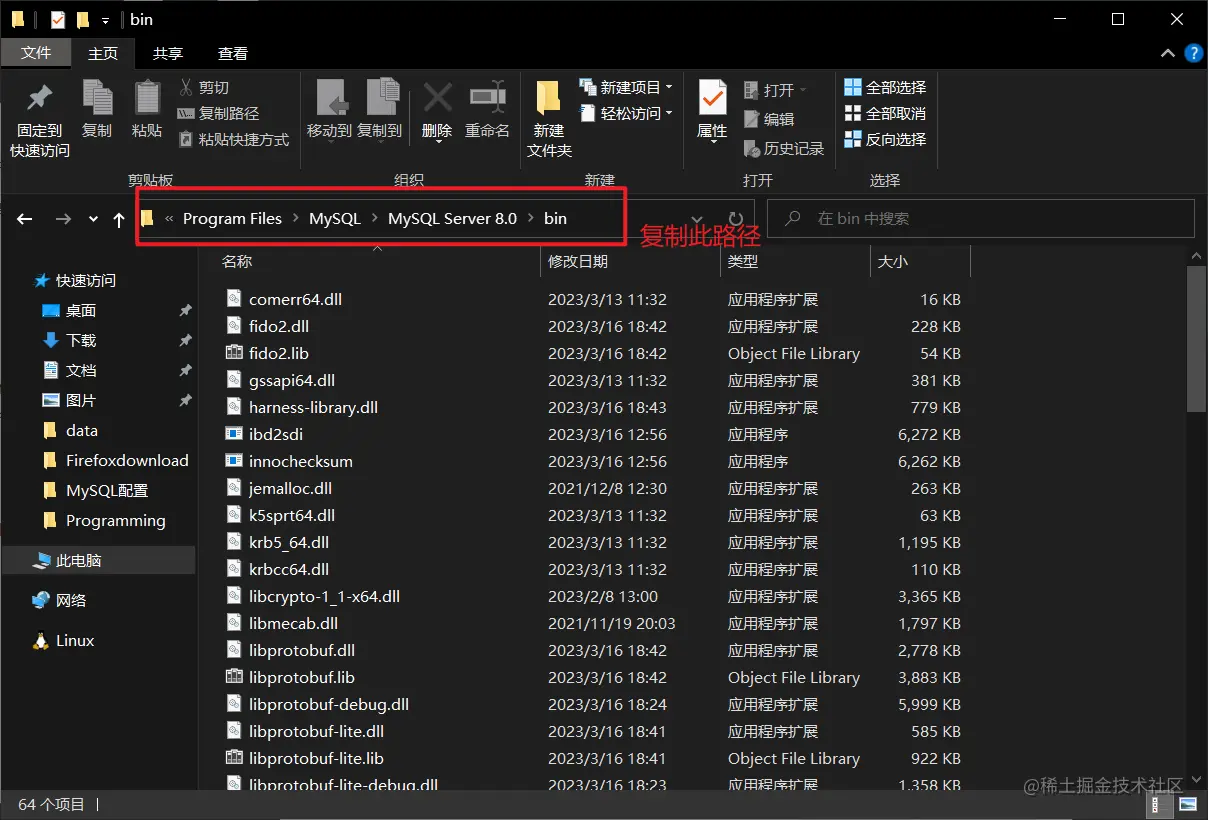Open the Properties button dropdown arrow
This screenshot has width=1208, height=820.
(712, 142)
